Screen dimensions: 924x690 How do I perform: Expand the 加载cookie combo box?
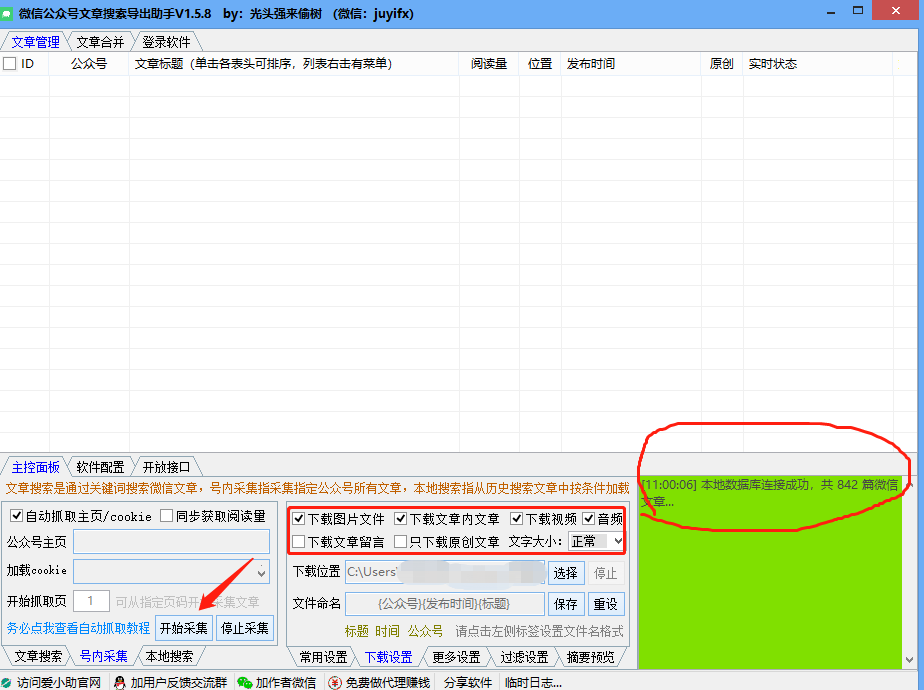coord(261,572)
